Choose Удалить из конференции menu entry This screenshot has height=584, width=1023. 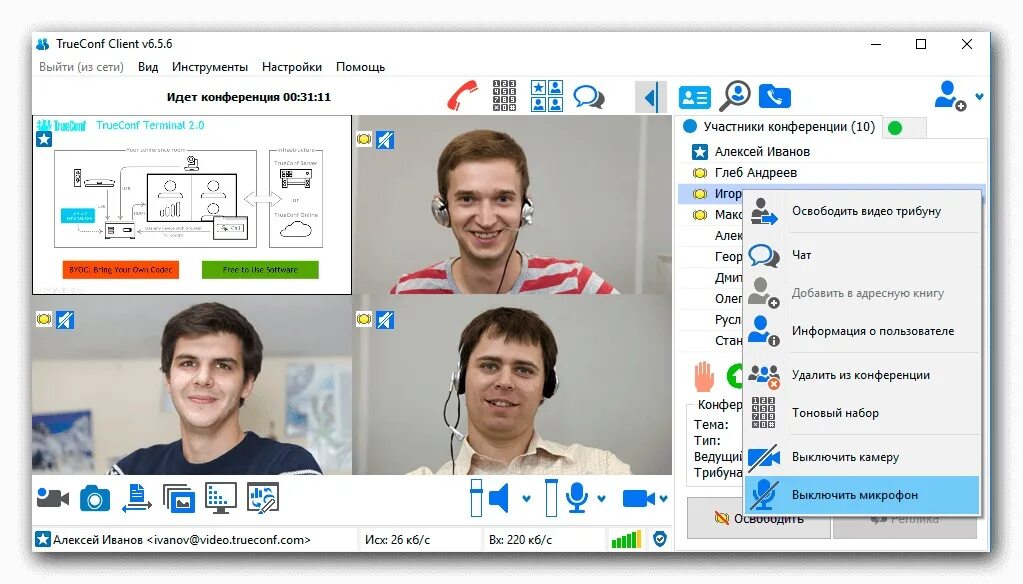tap(862, 375)
